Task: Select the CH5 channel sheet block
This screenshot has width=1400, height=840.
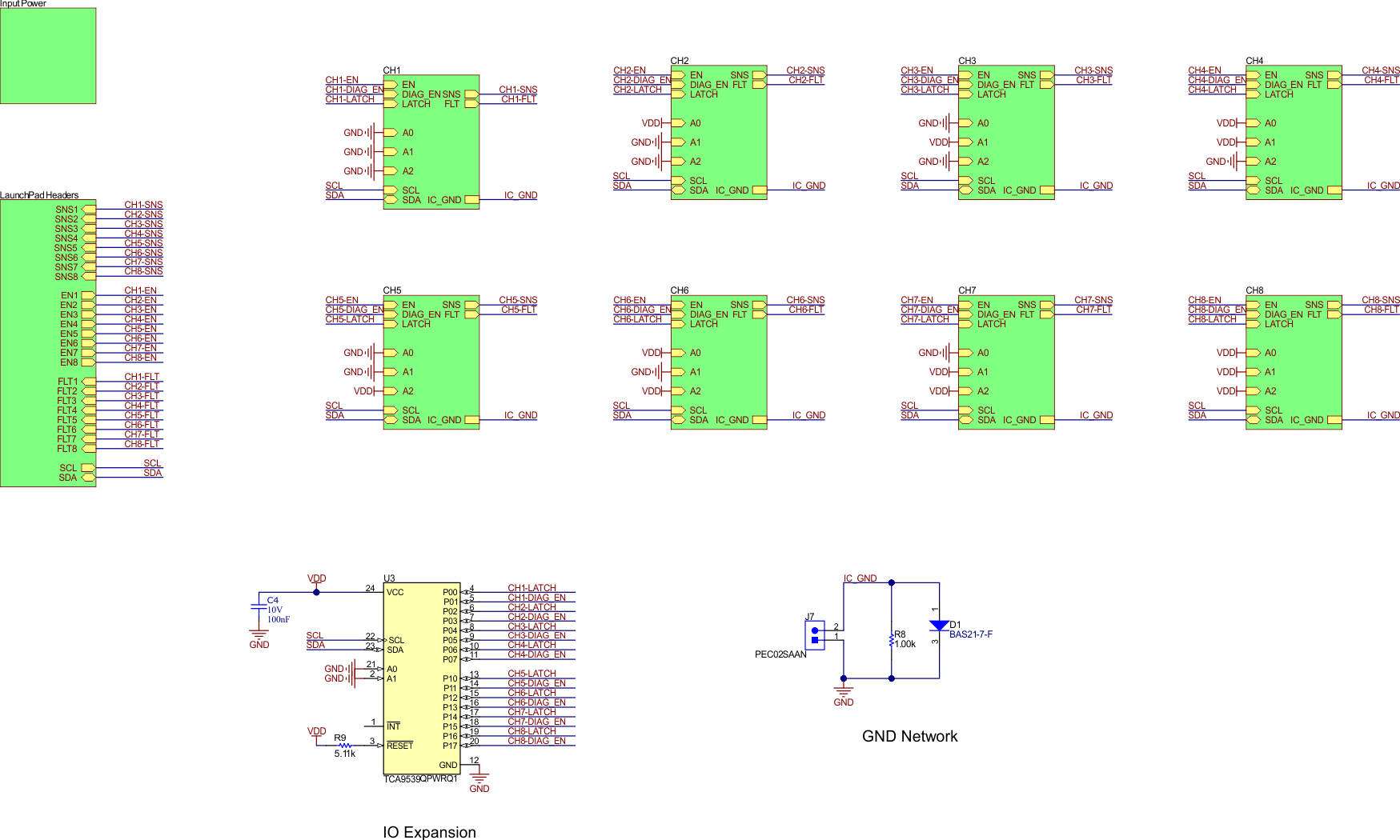Action: (x=431, y=362)
